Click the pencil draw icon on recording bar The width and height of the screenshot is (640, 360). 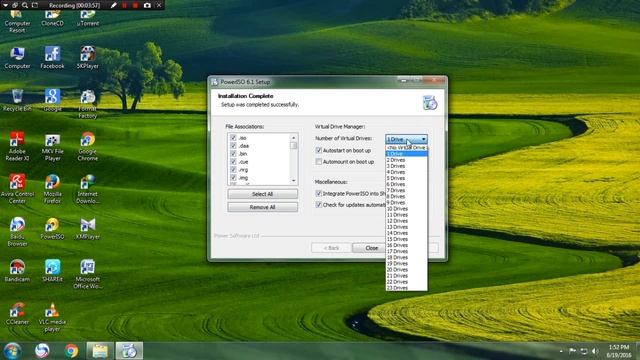click(114, 5)
